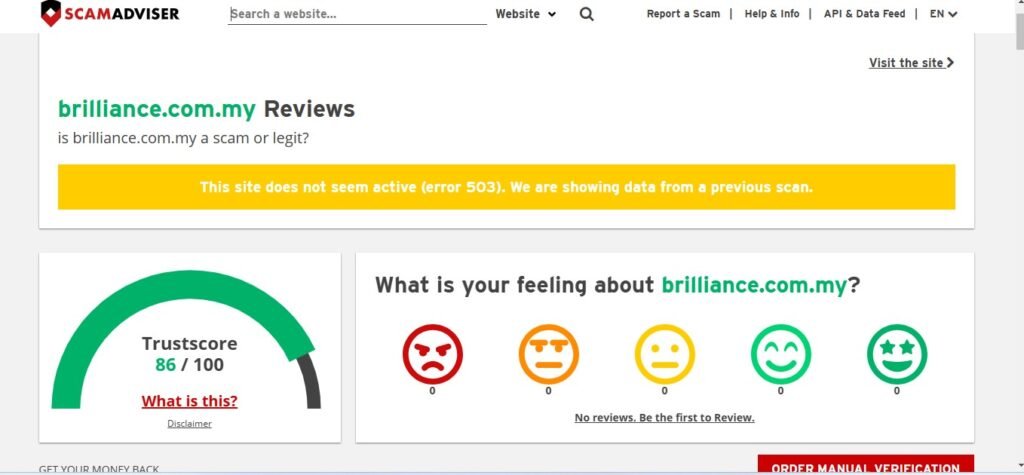Click the What is this? link
This screenshot has height=475, width=1024.
pos(189,401)
